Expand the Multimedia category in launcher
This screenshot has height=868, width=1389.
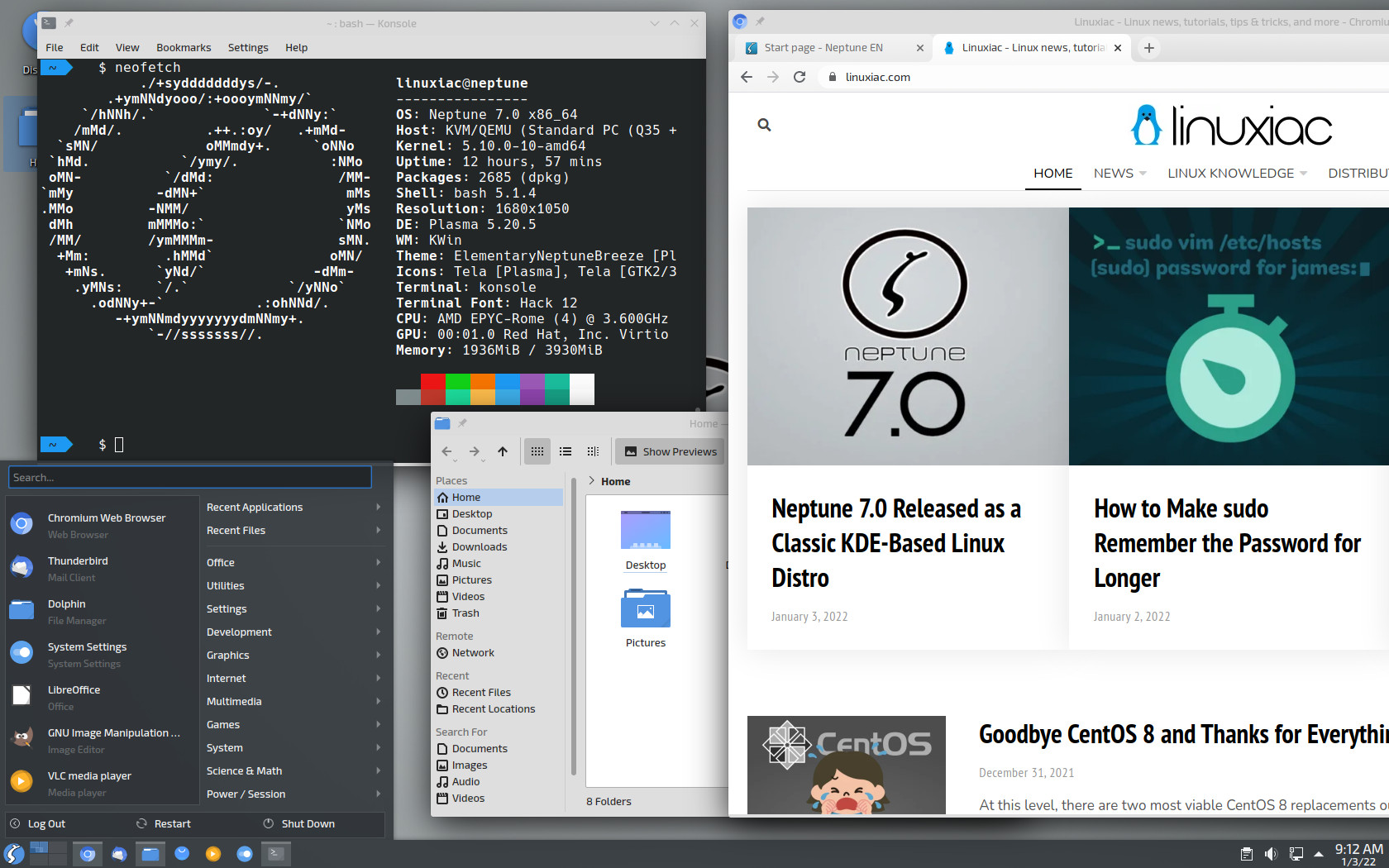(294, 701)
